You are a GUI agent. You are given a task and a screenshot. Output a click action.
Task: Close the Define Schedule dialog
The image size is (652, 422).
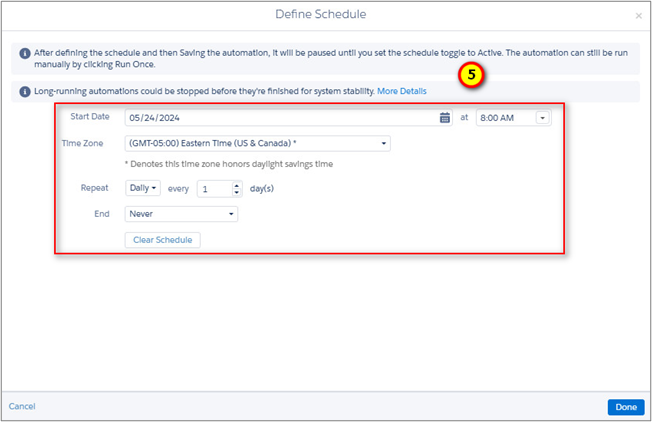639,16
